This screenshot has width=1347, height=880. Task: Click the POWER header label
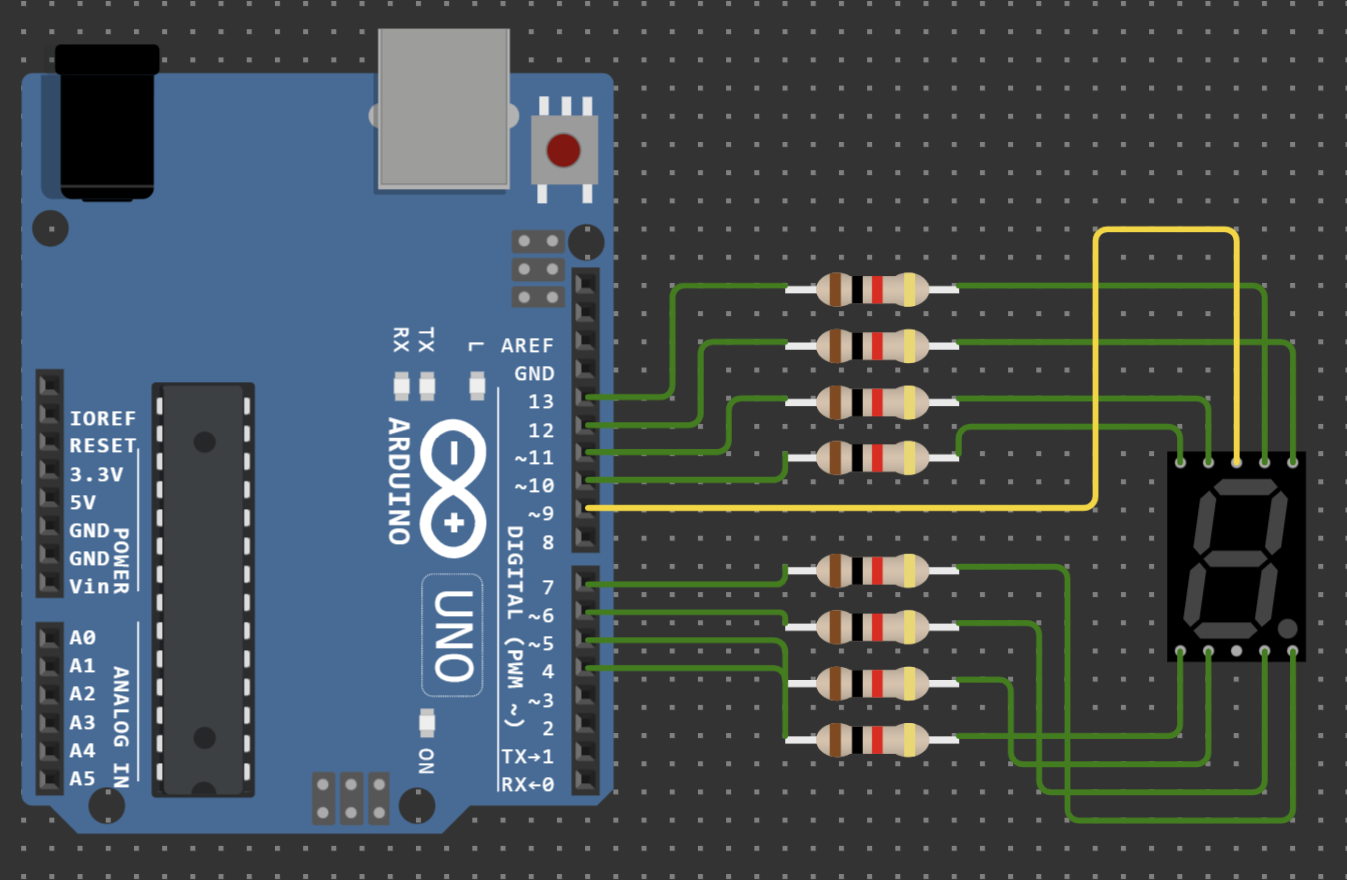(x=121, y=560)
